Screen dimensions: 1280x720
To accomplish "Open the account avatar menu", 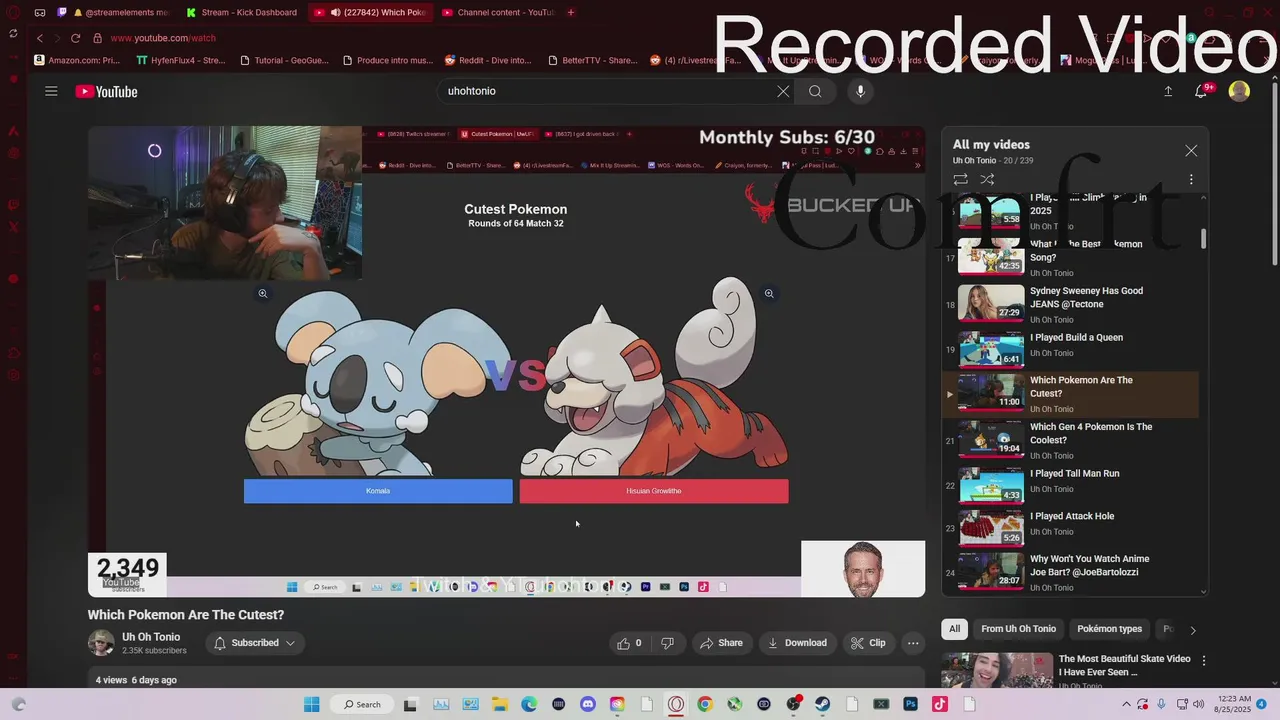I will pos(1239,91).
